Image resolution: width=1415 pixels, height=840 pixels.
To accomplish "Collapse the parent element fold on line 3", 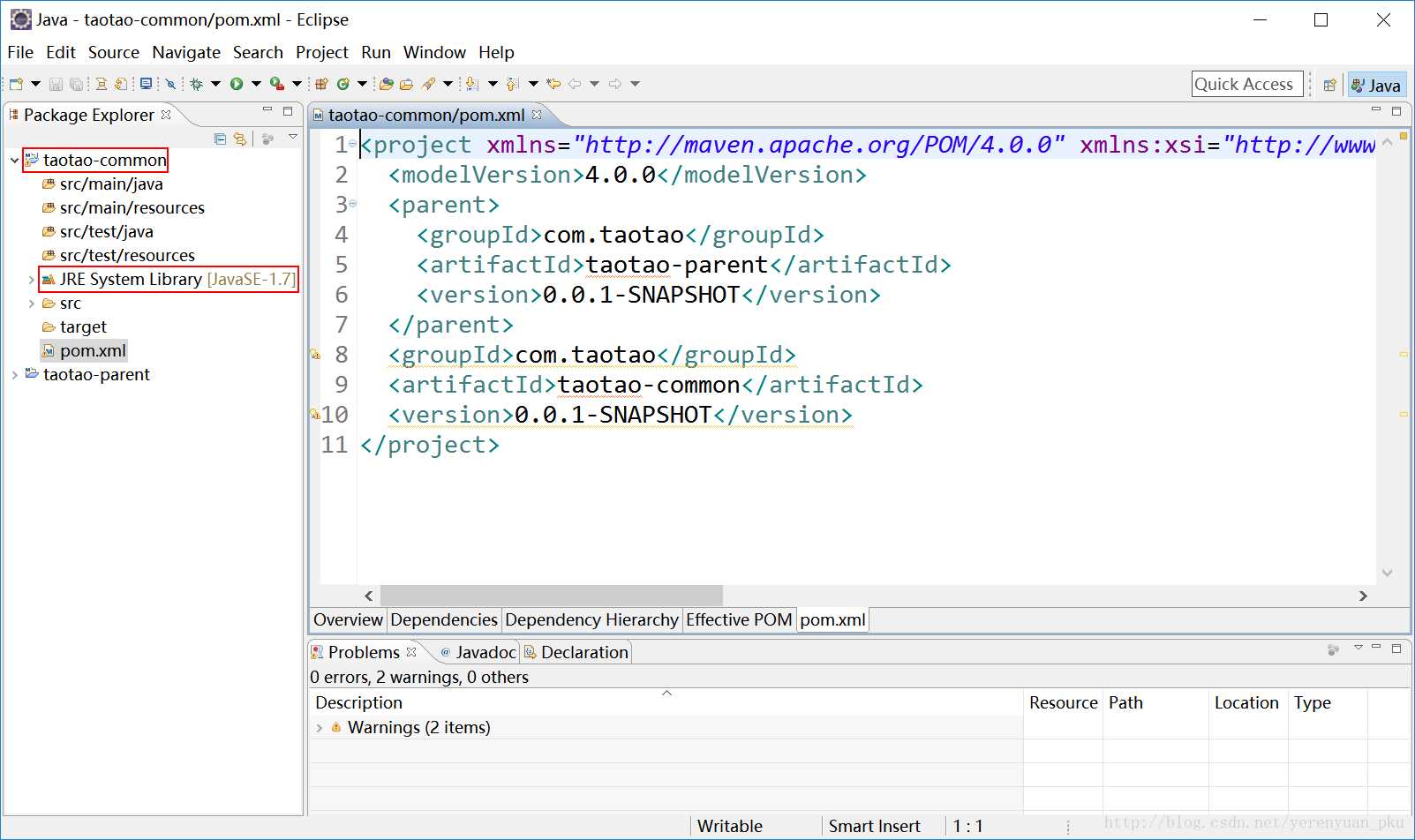I will click(353, 203).
